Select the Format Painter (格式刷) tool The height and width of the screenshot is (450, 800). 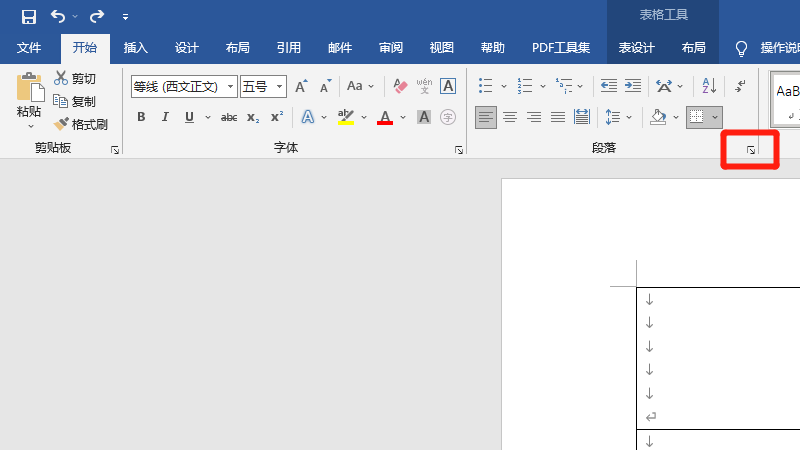click(x=81, y=124)
